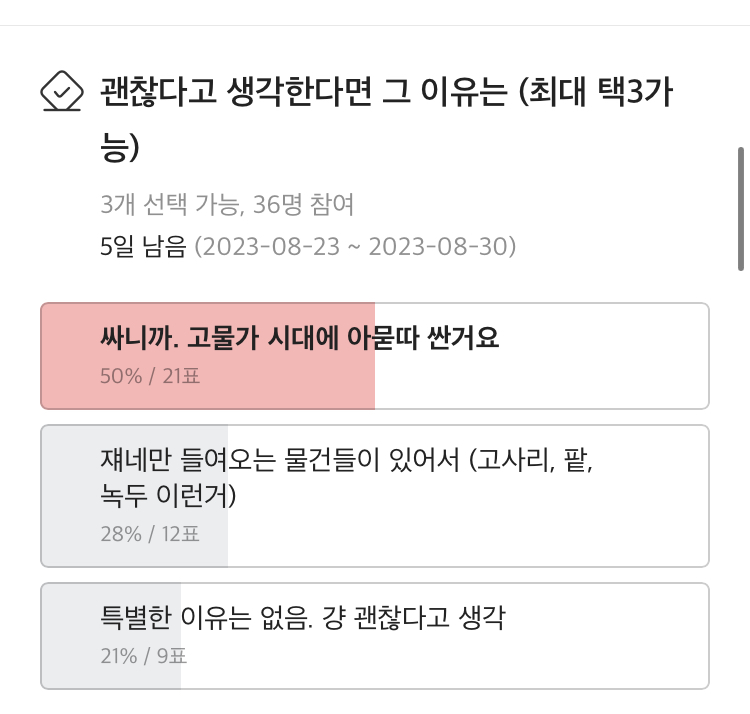Click the "28% / 12표" vote count
750x714 pixels.
click(x=149, y=534)
